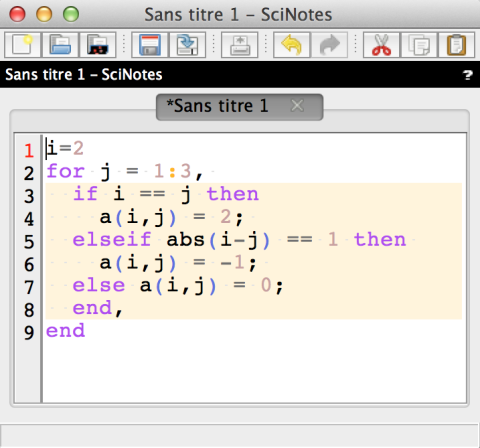Cut selection with scissors icon
Screen dimensions: 480x448
pyautogui.click(x=381, y=45)
